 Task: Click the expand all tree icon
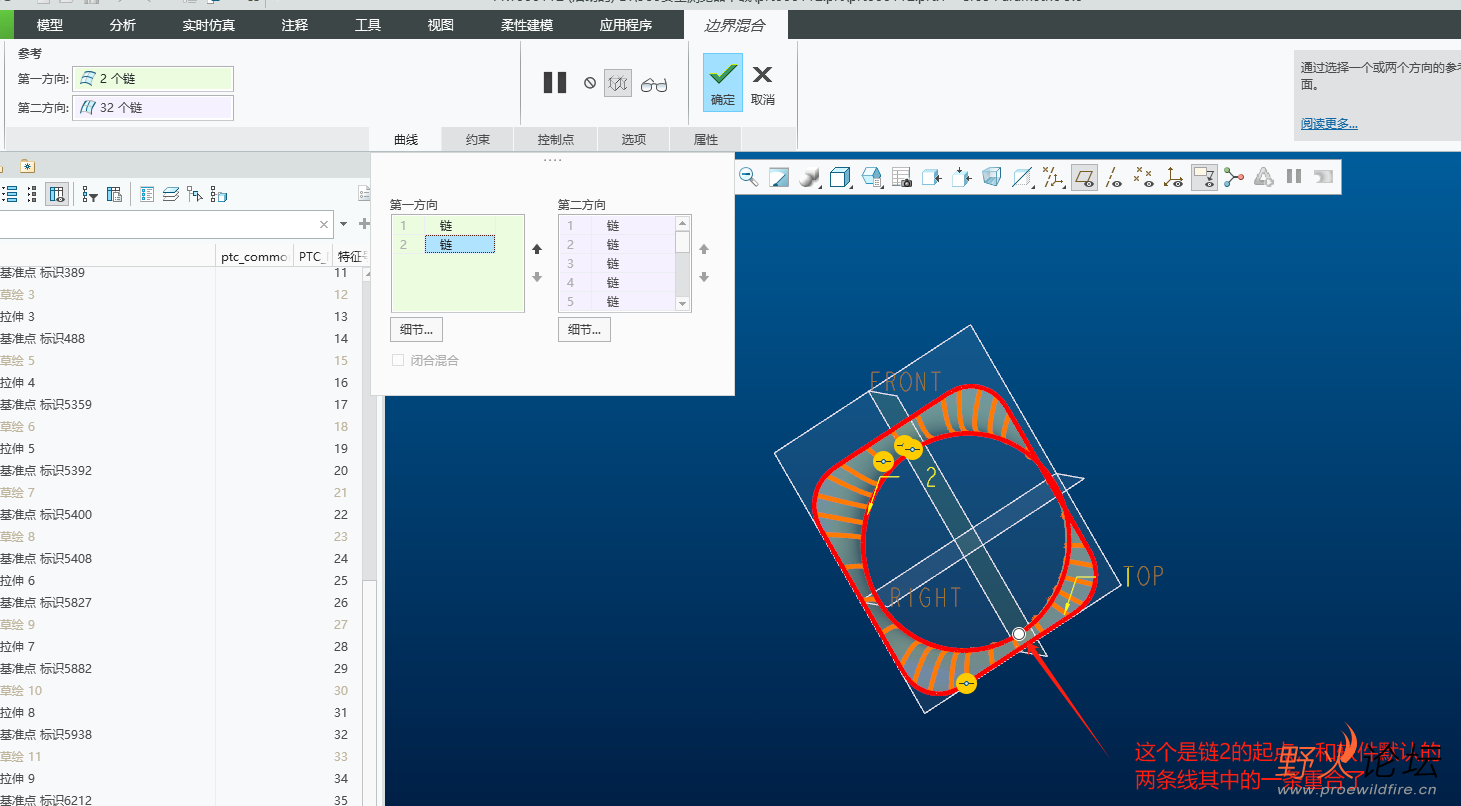[9, 194]
